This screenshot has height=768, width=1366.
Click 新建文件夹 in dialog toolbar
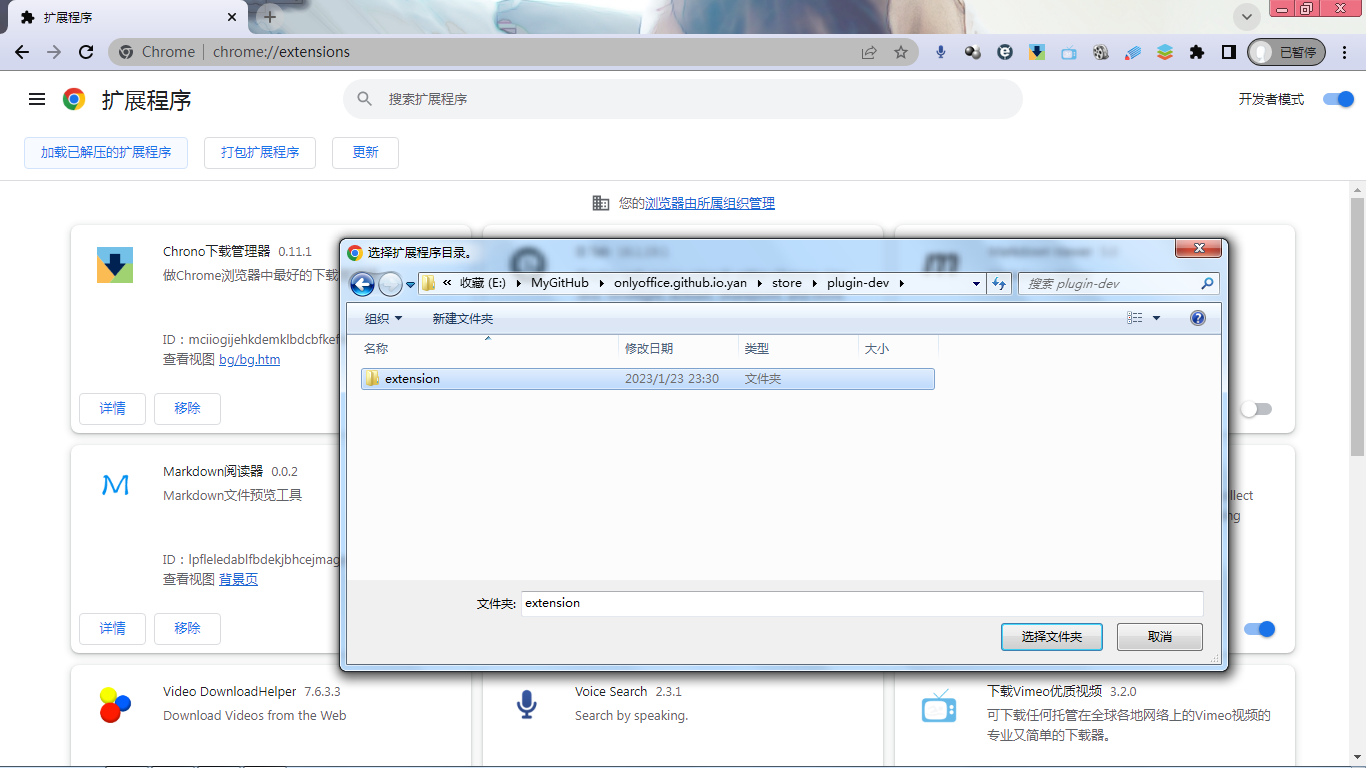click(x=463, y=318)
